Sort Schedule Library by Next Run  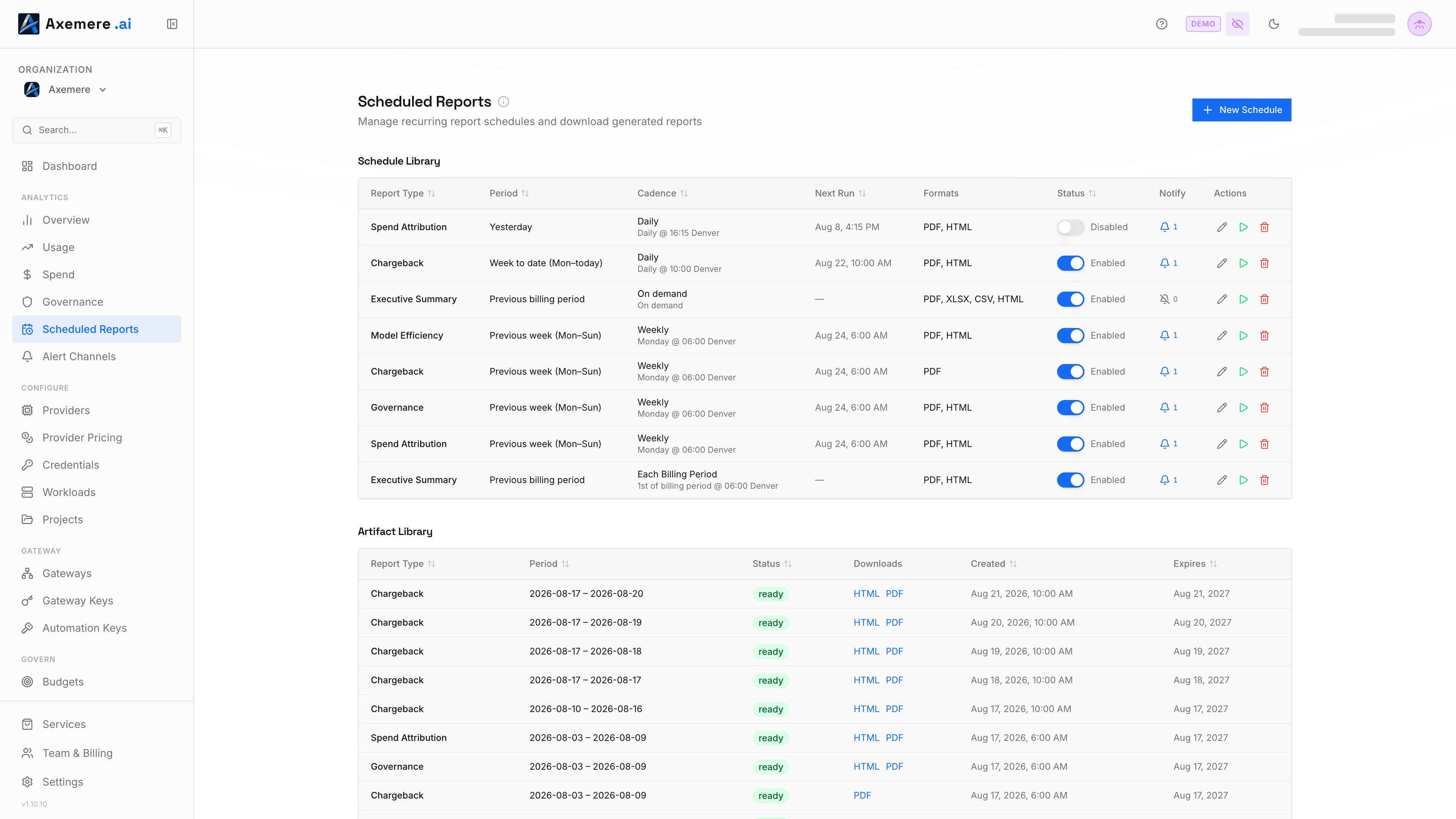click(840, 193)
